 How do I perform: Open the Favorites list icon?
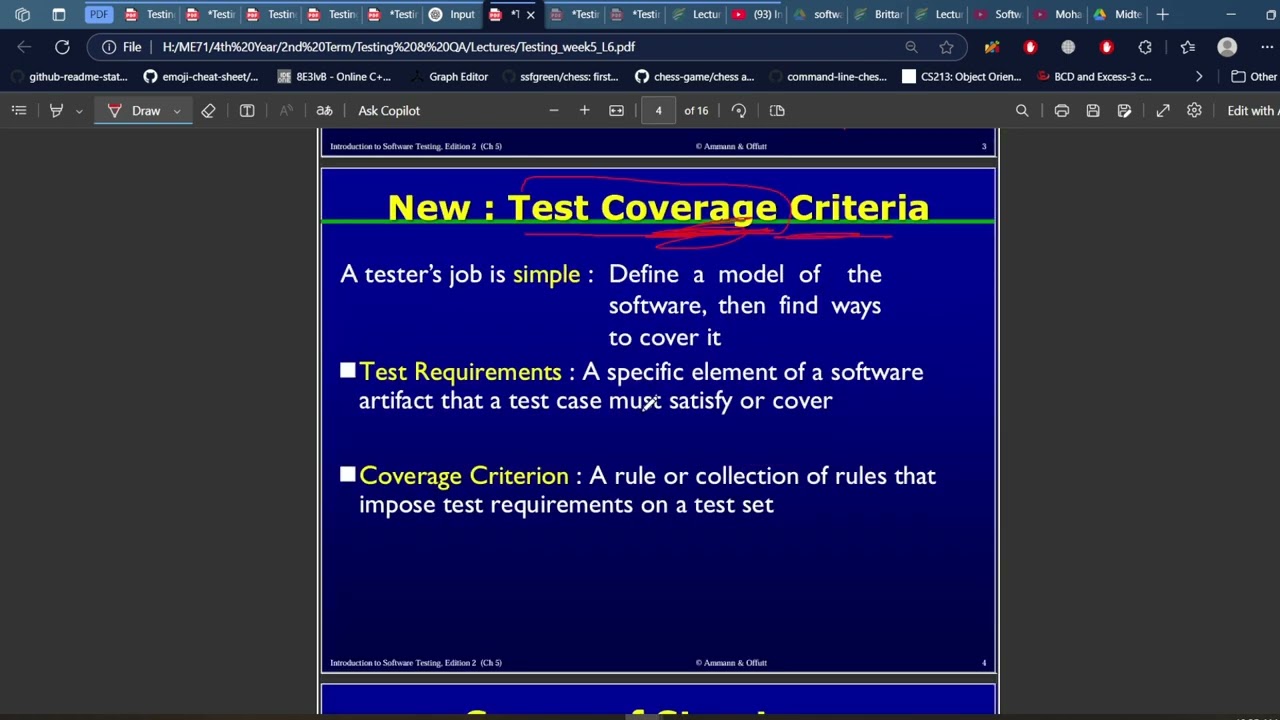click(1187, 47)
